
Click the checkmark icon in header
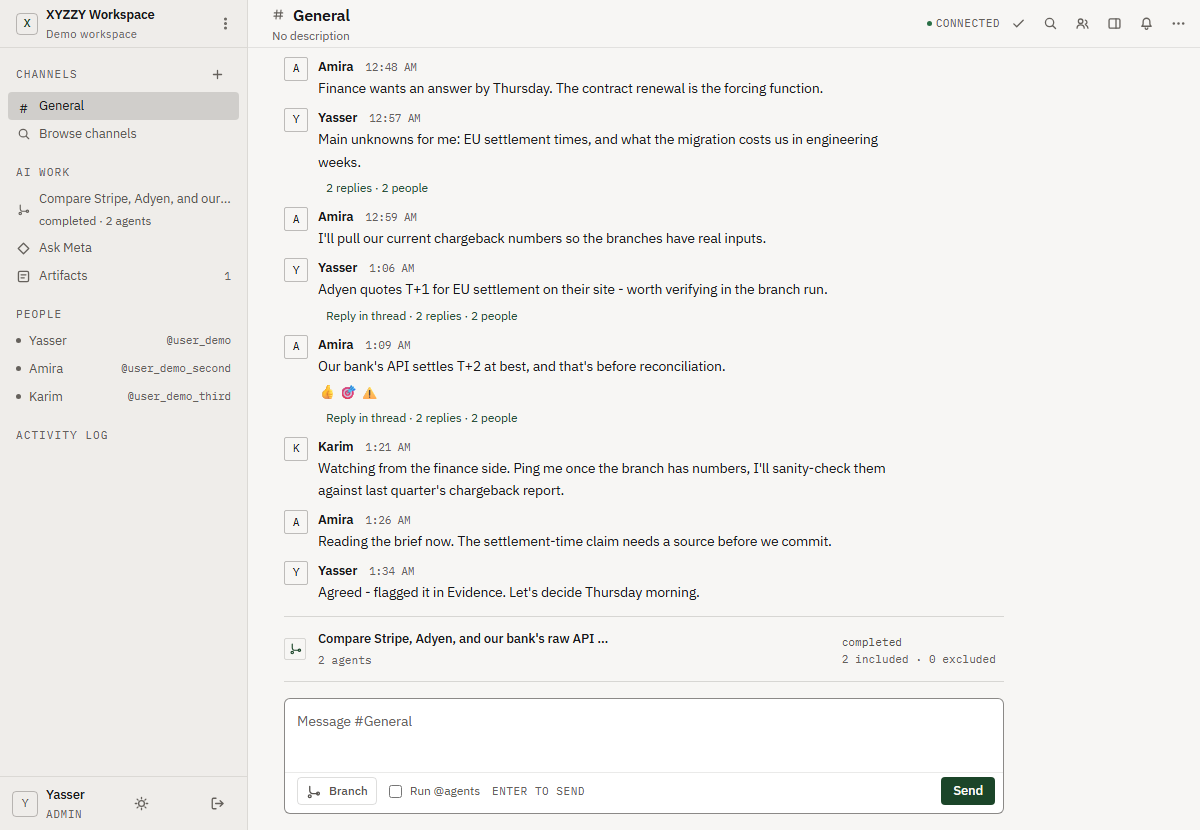point(1018,23)
